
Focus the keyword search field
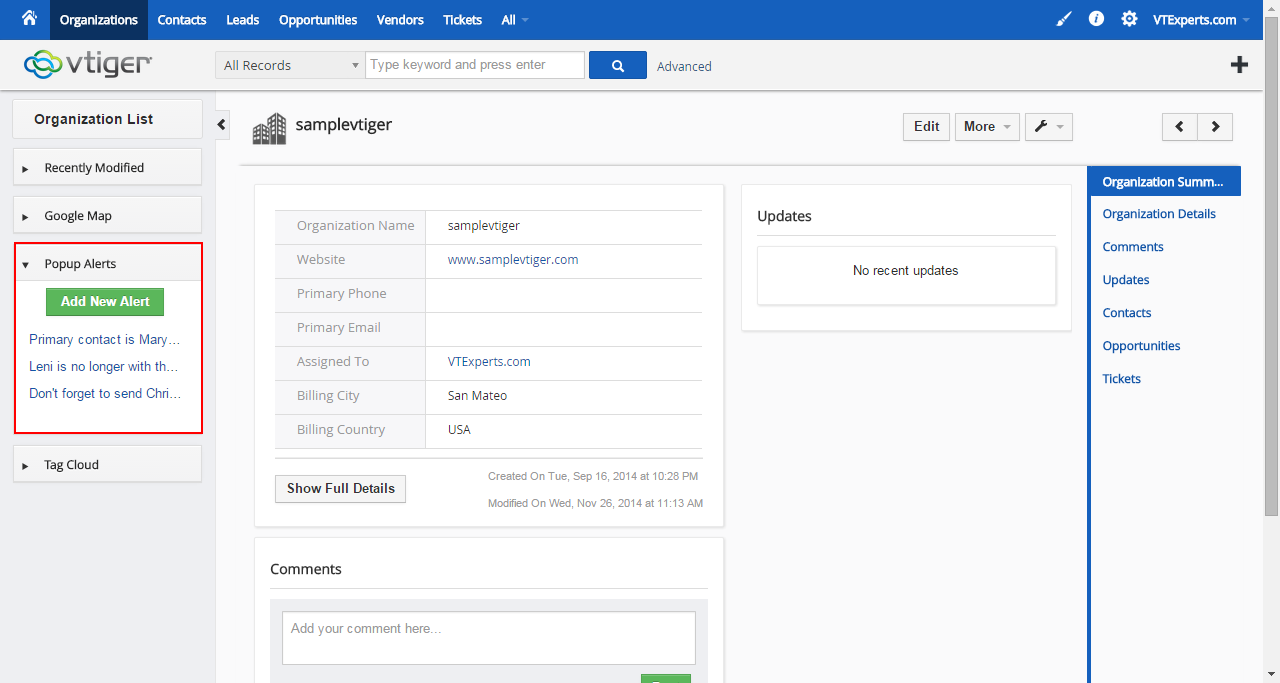click(475, 65)
